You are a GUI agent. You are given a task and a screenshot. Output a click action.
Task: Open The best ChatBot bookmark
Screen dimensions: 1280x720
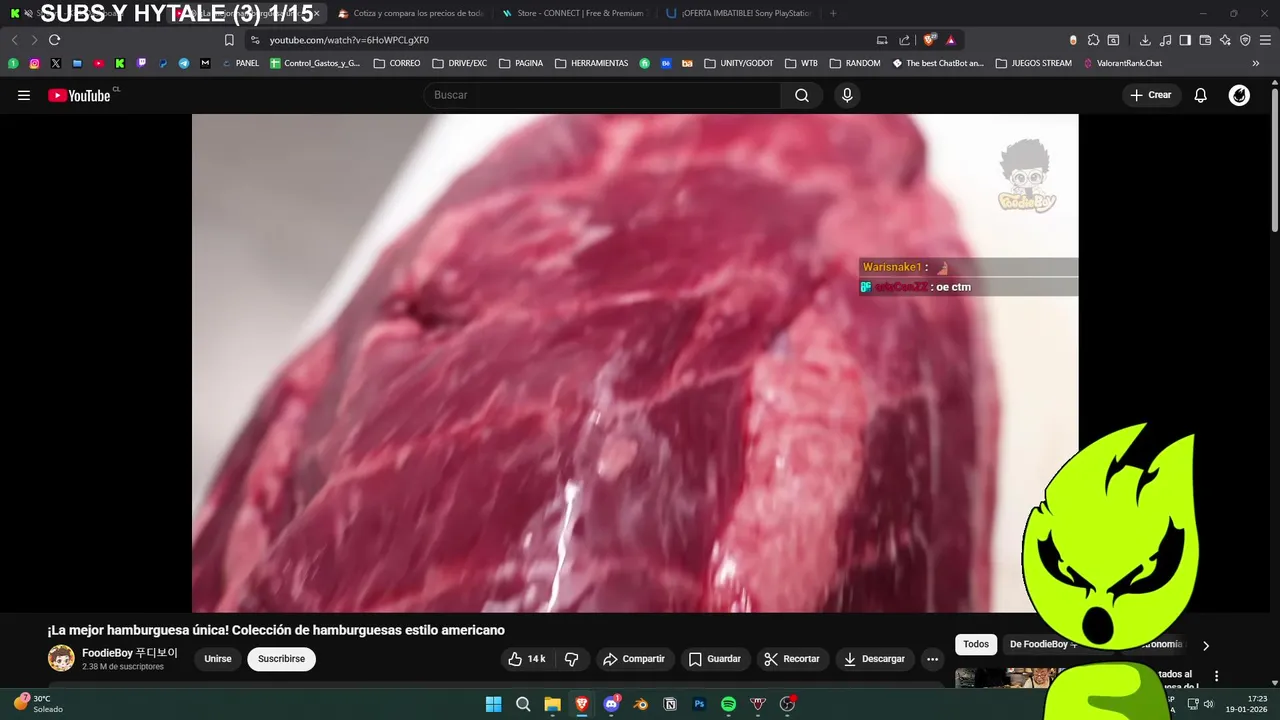938,63
